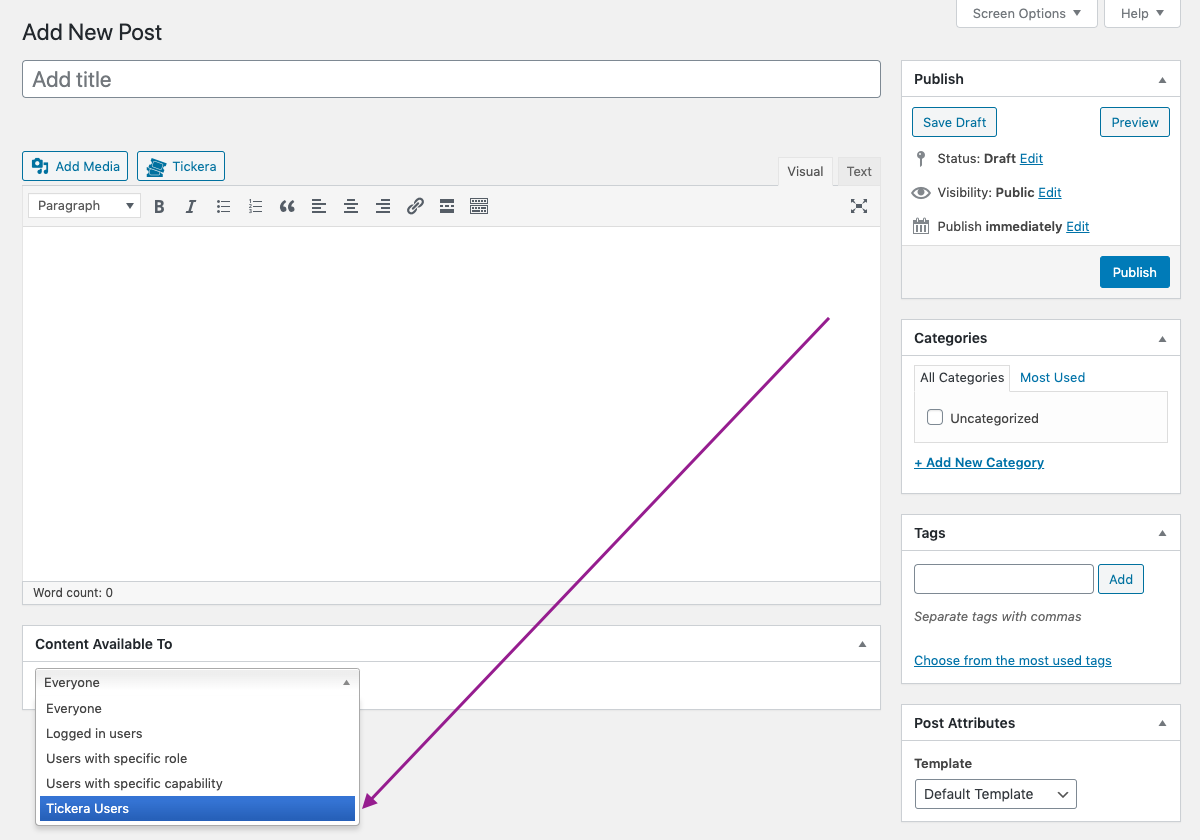This screenshot has width=1200, height=840.
Task: Click Add New Category link
Action: click(x=979, y=463)
